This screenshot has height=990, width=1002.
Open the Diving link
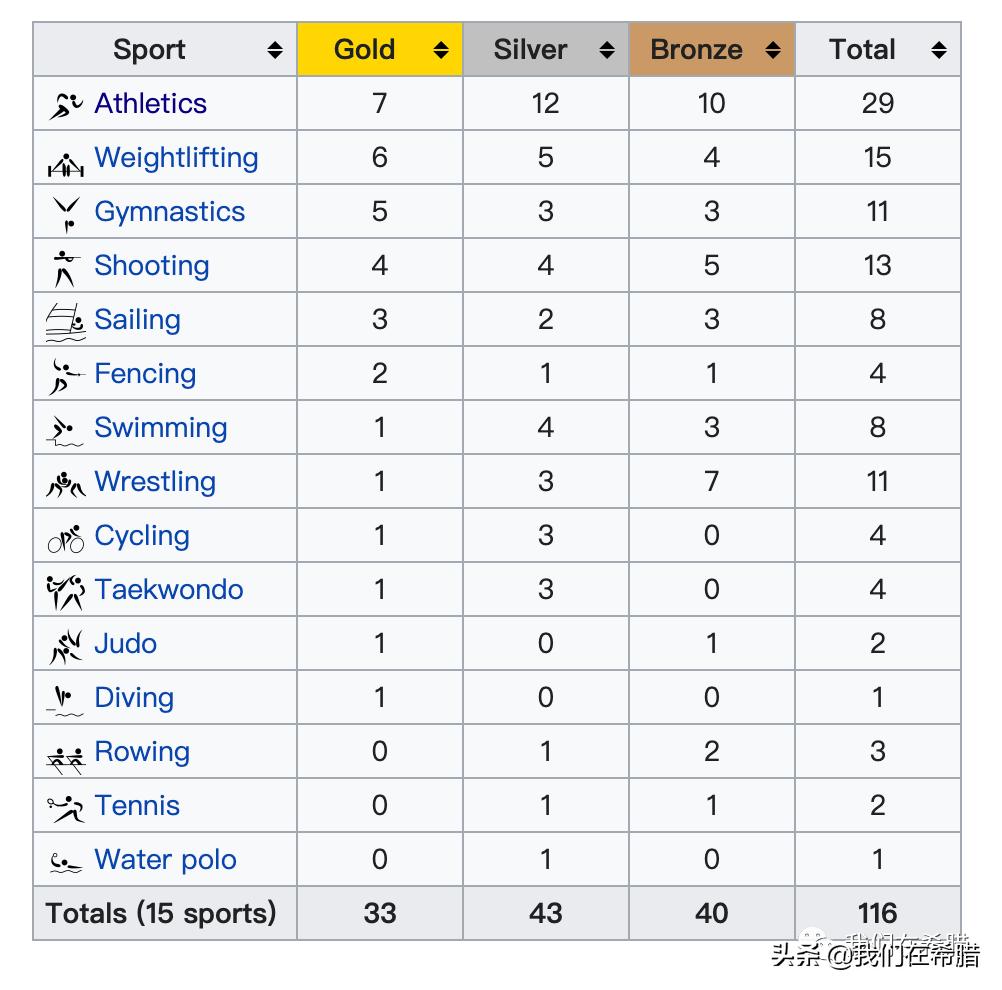point(134,698)
